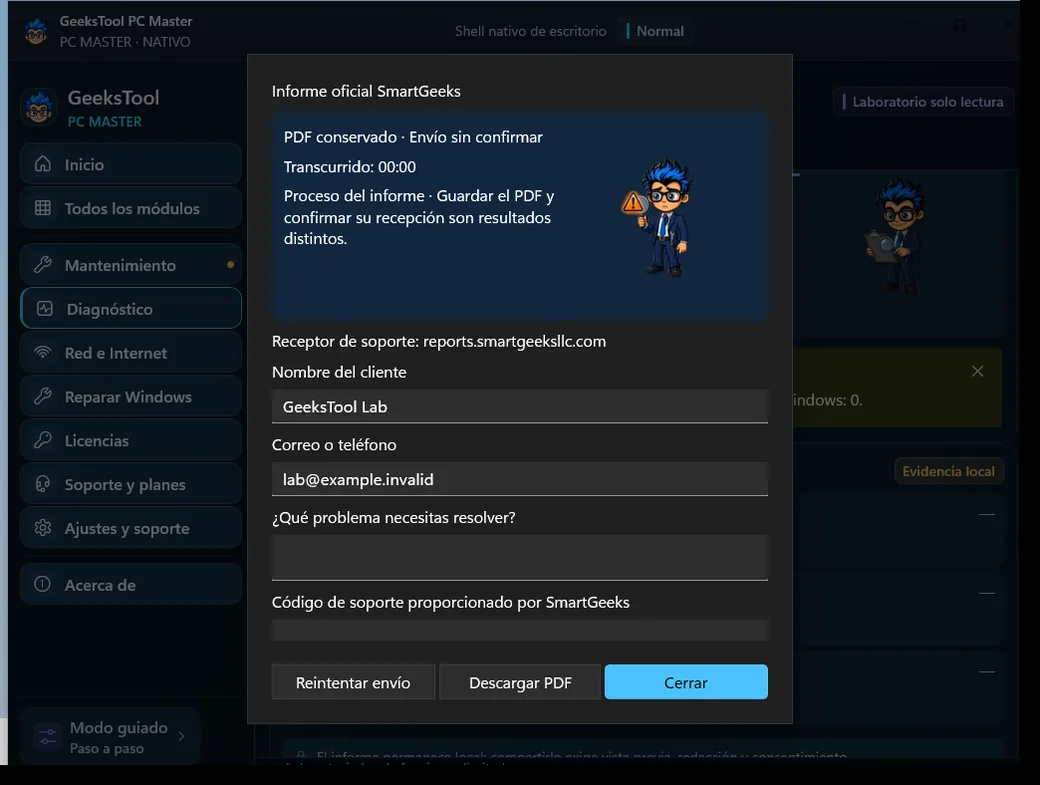1040x785 pixels.
Task: Collapse the third background row dash
Action: (x=987, y=672)
